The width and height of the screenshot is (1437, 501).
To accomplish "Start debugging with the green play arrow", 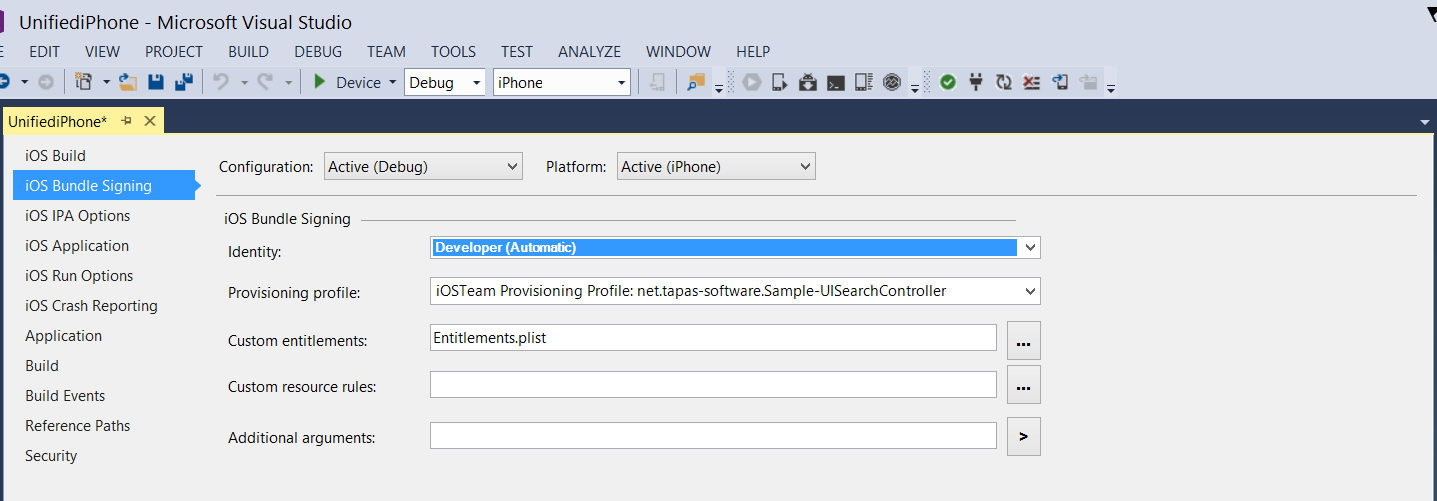I will coord(320,82).
